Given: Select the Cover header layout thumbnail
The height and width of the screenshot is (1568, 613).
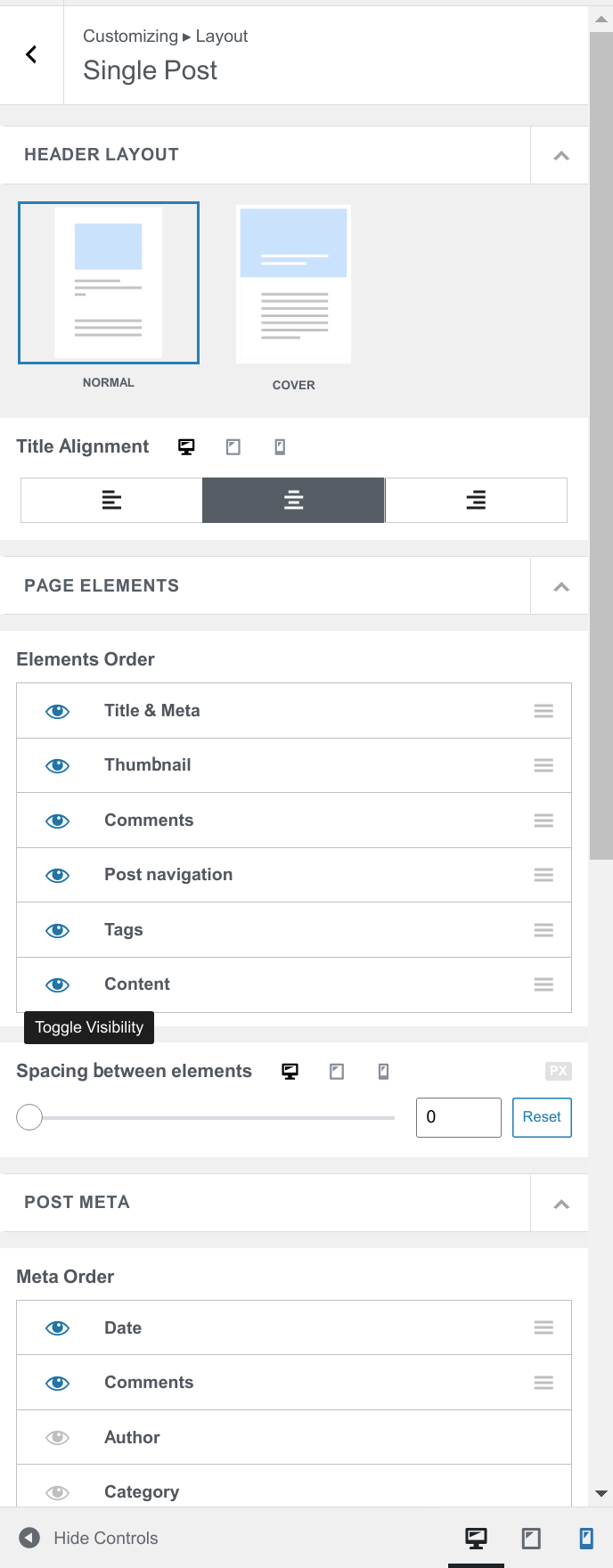Looking at the screenshot, I should click(x=293, y=283).
